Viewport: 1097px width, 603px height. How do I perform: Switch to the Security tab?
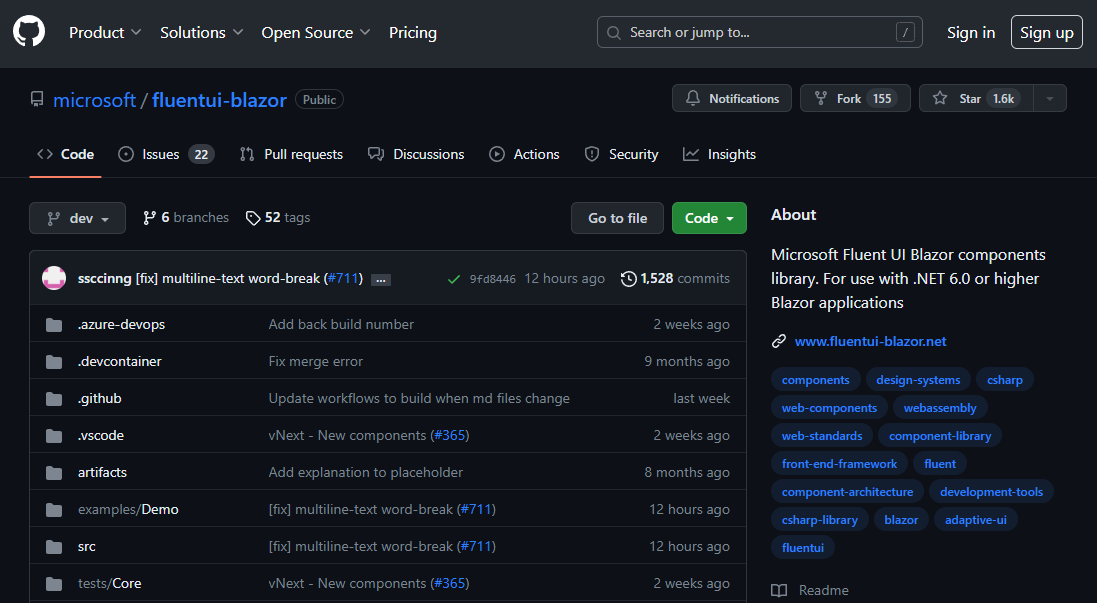click(x=621, y=155)
